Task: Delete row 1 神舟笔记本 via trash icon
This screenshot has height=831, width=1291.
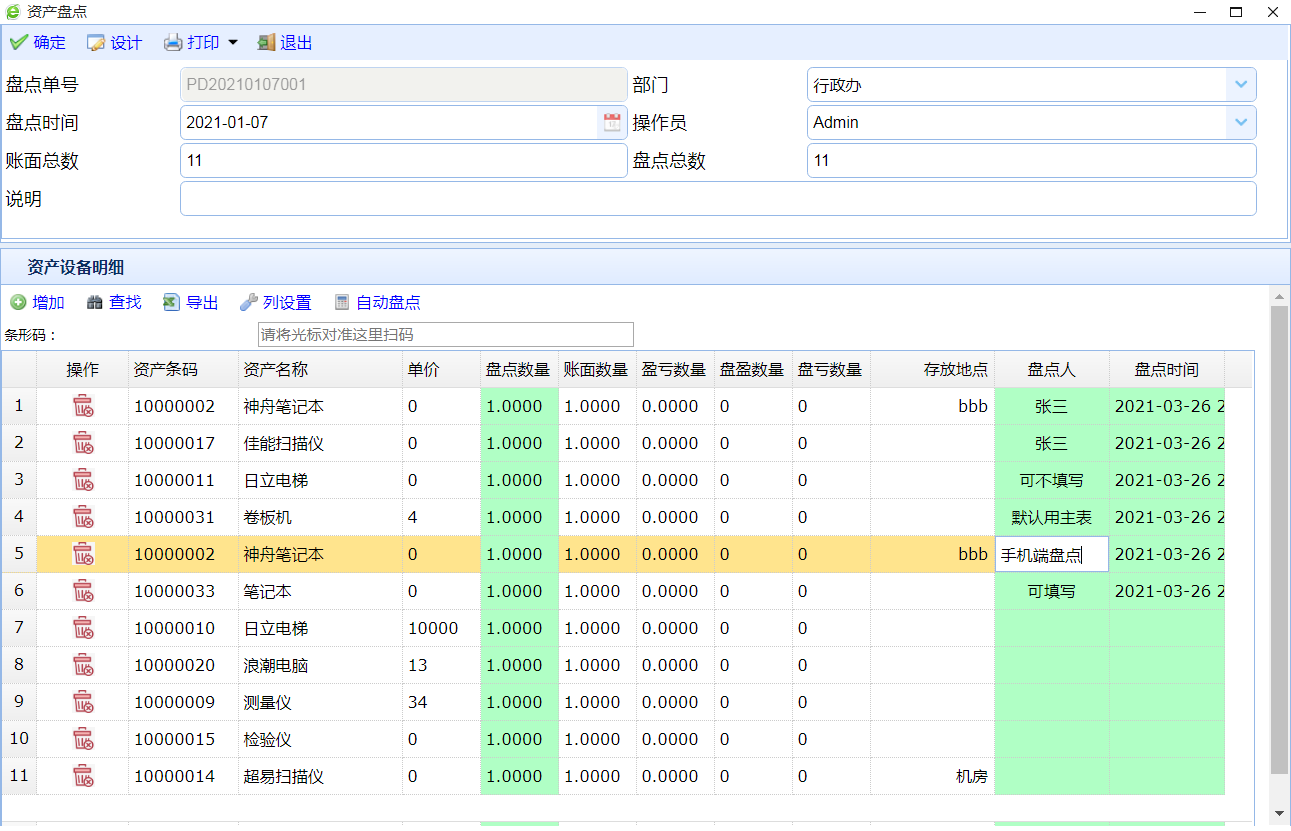Action: click(x=83, y=407)
